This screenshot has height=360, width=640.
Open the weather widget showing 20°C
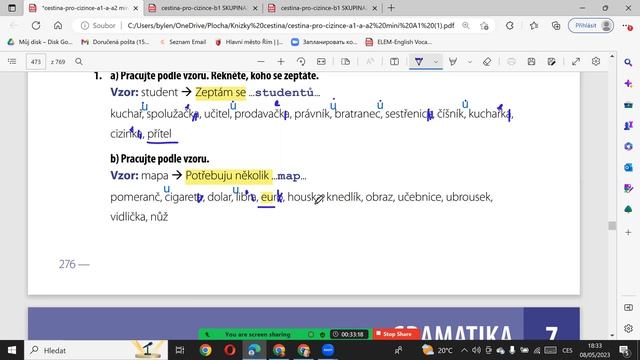click(438, 350)
